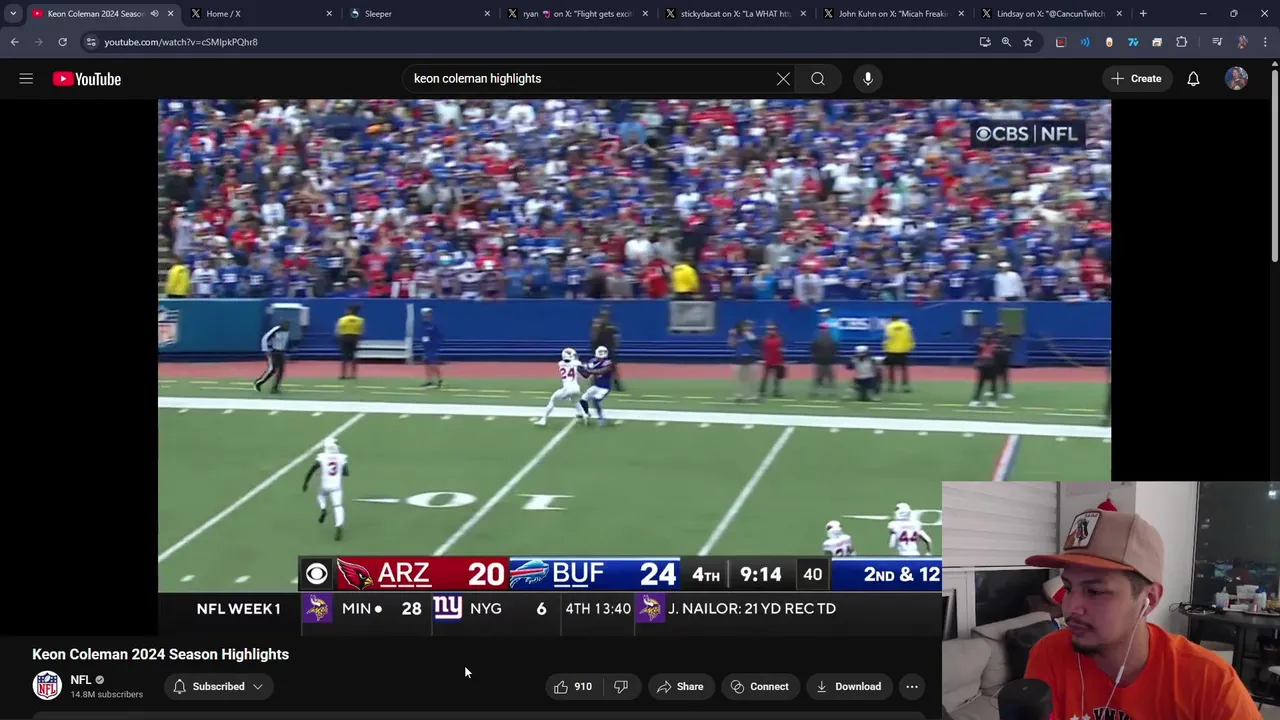Install app icon in address bar
This screenshot has height=720, width=1280.
click(985, 42)
